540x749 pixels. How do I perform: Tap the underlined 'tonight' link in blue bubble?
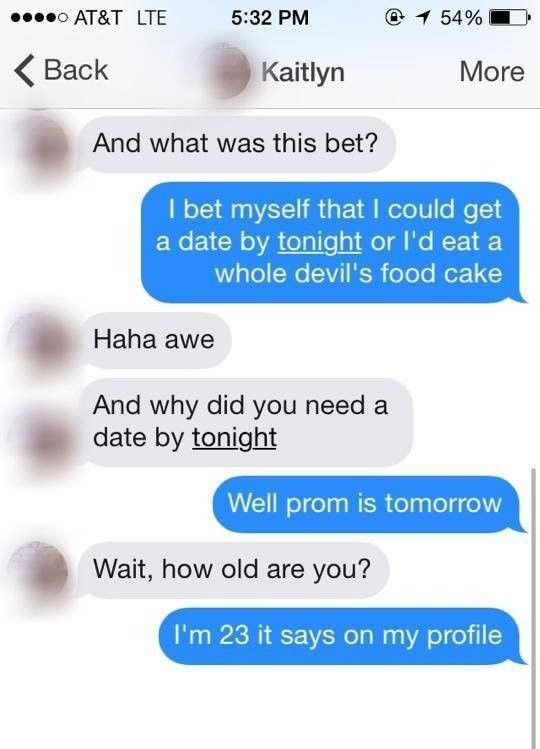pos(319,242)
